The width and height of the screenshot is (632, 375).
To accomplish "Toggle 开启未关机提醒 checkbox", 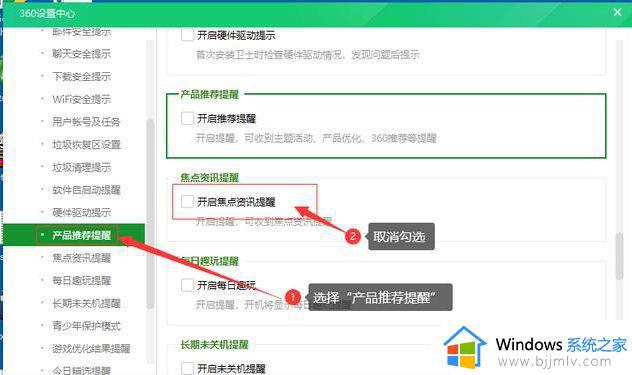I will tap(187, 368).
